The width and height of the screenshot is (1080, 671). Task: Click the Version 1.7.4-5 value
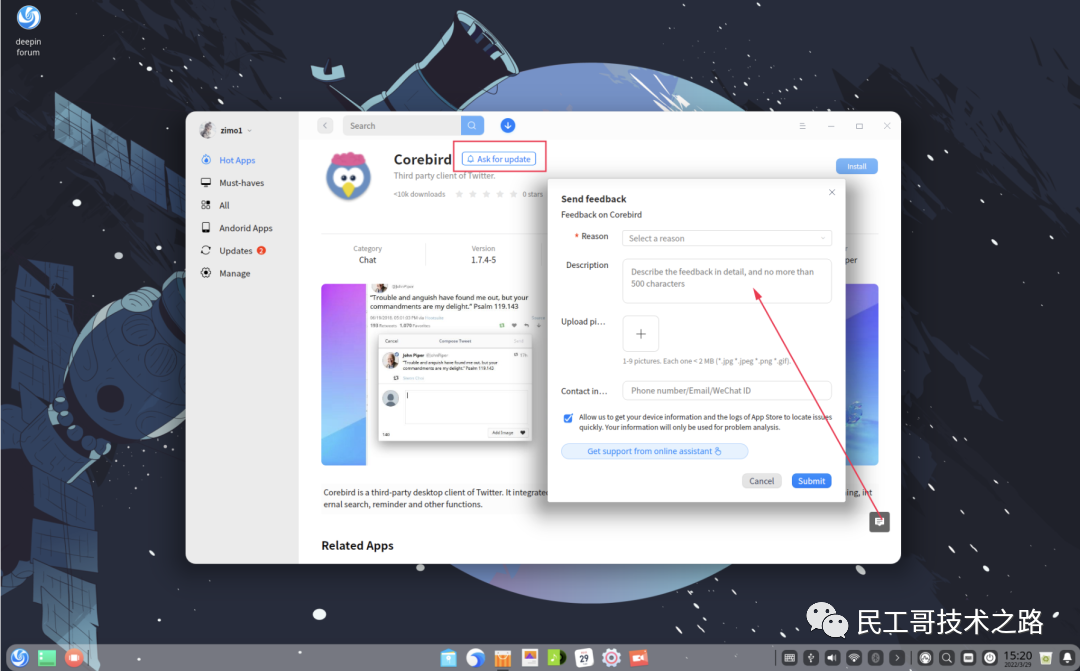[484, 260]
